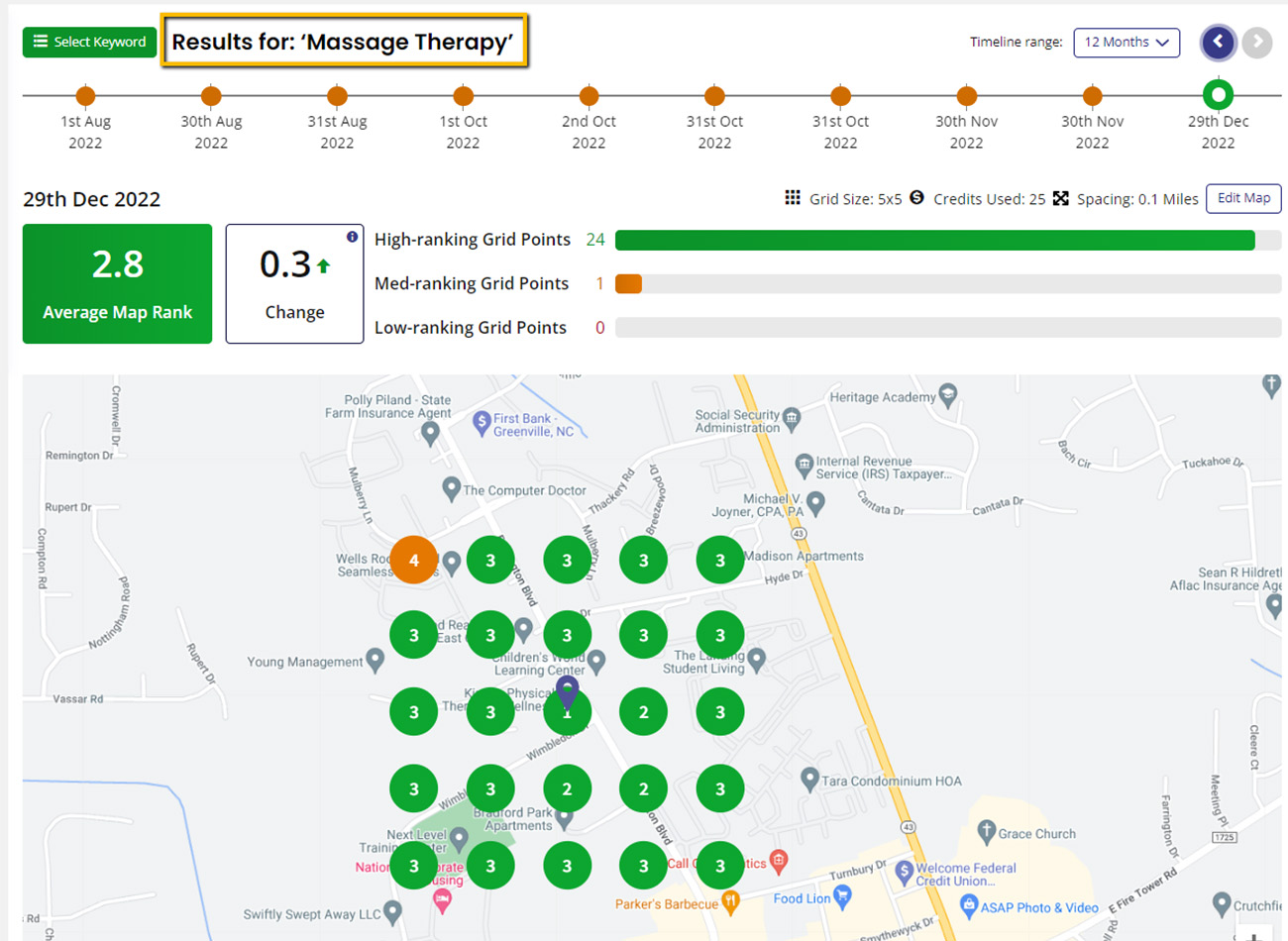Click the info icon in Change box

(x=352, y=237)
